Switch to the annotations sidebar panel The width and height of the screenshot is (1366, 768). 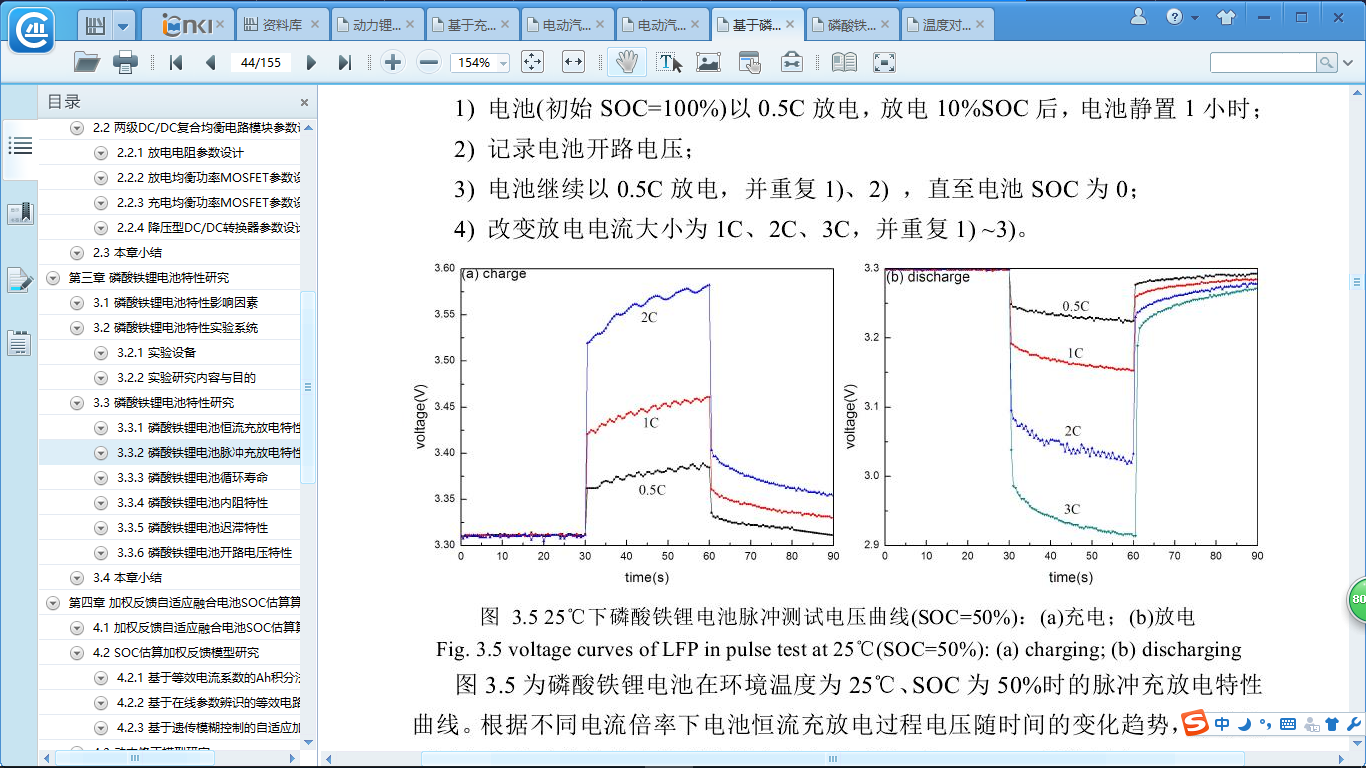pos(20,279)
